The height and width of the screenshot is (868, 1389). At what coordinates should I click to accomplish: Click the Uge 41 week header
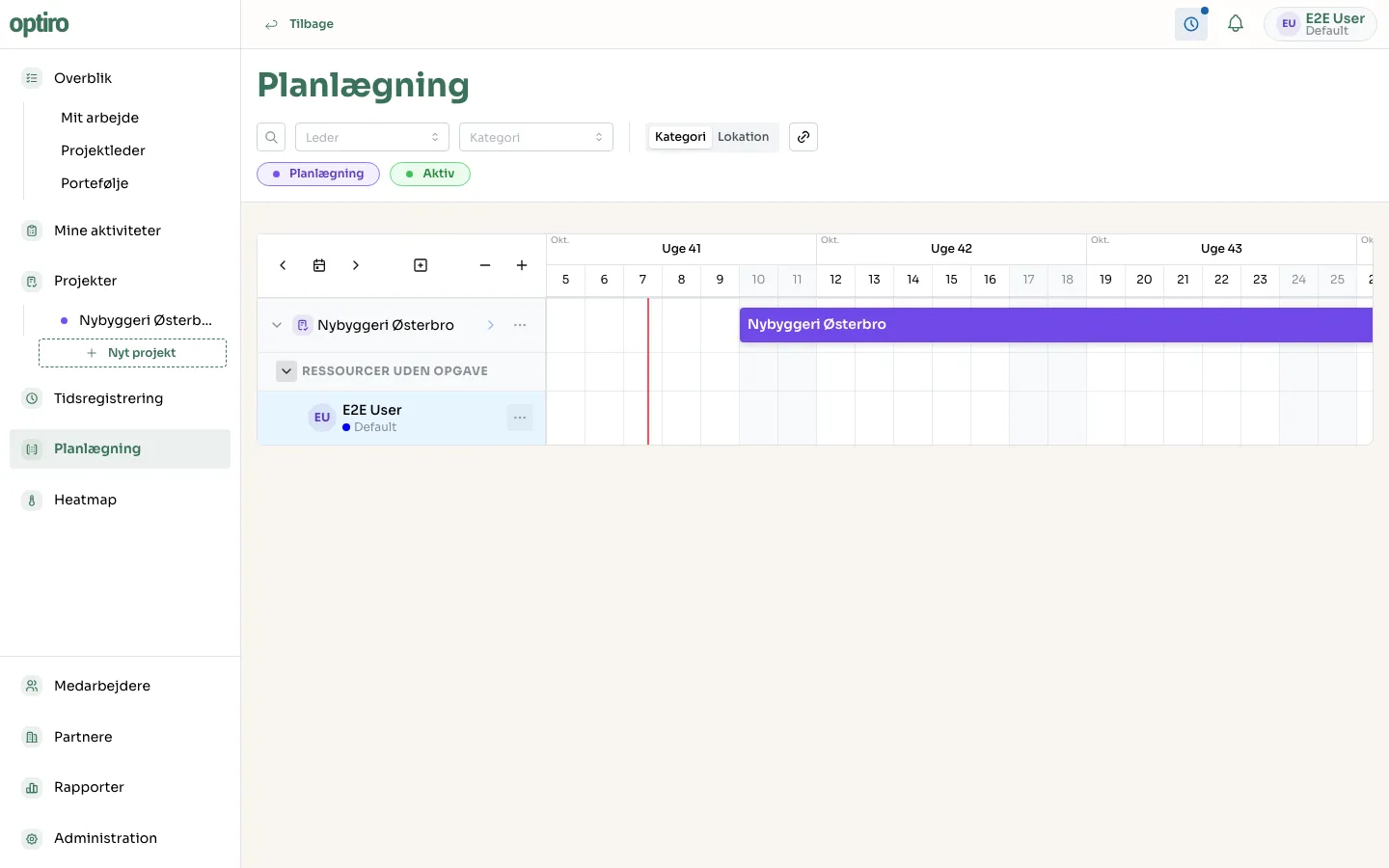click(681, 249)
